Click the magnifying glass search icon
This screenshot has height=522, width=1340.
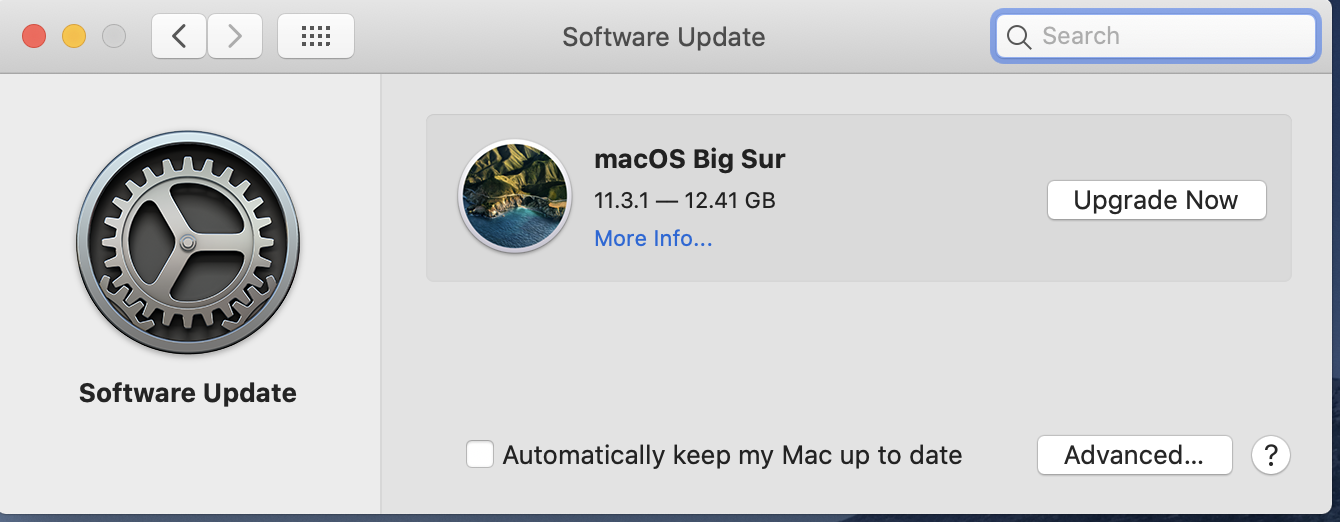(1019, 37)
